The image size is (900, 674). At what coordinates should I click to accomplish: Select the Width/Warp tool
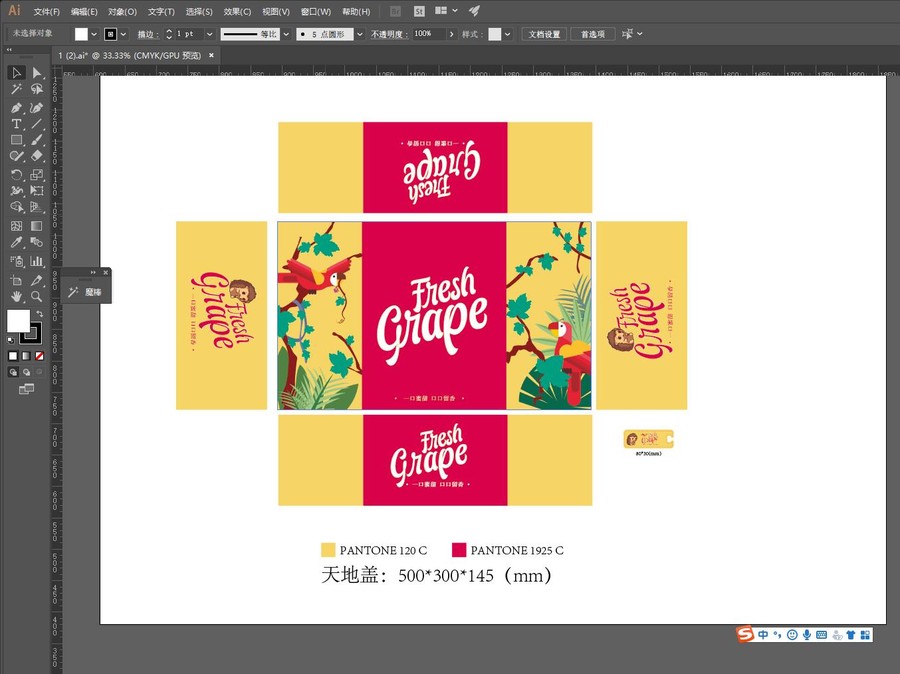[x=16, y=191]
